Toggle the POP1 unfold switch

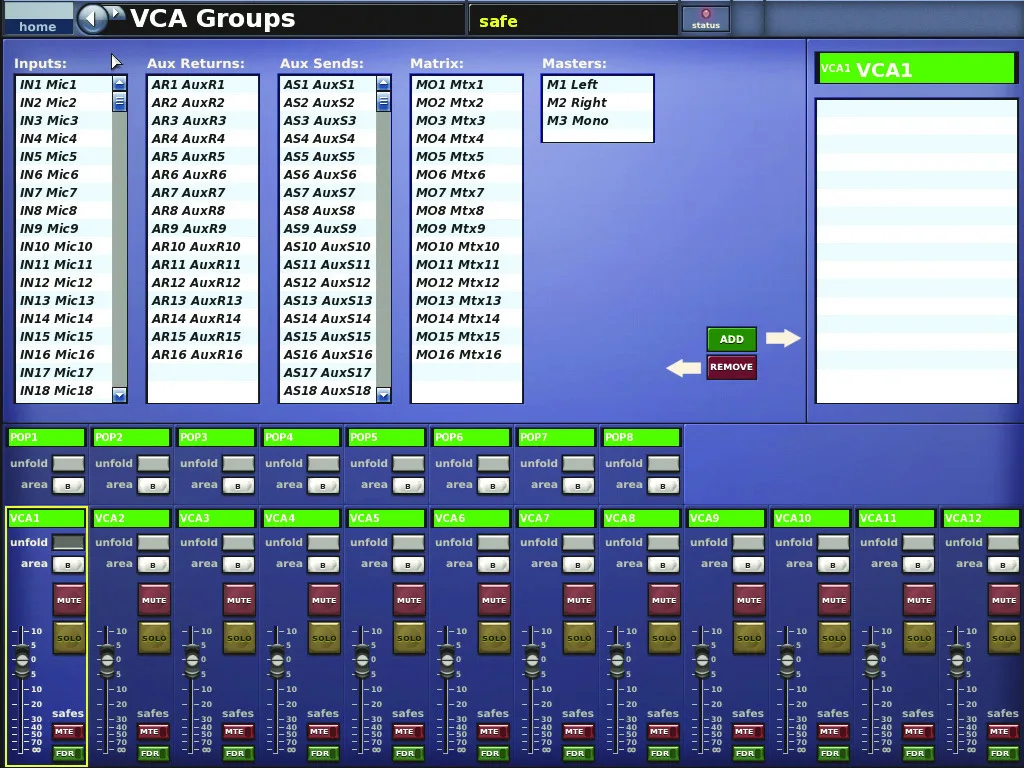point(68,463)
